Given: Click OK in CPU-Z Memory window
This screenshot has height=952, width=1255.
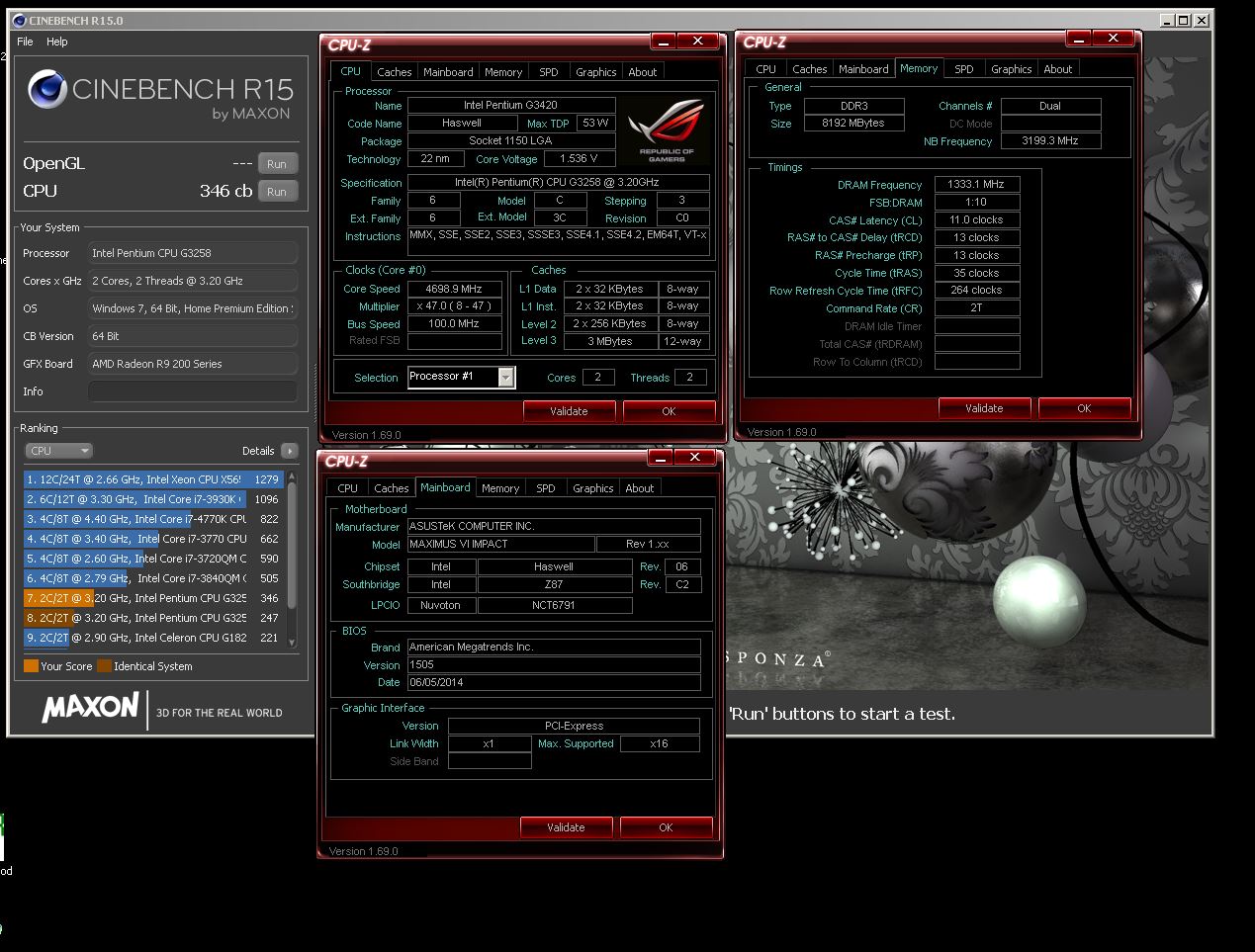Looking at the screenshot, I should click(1084, 408).
